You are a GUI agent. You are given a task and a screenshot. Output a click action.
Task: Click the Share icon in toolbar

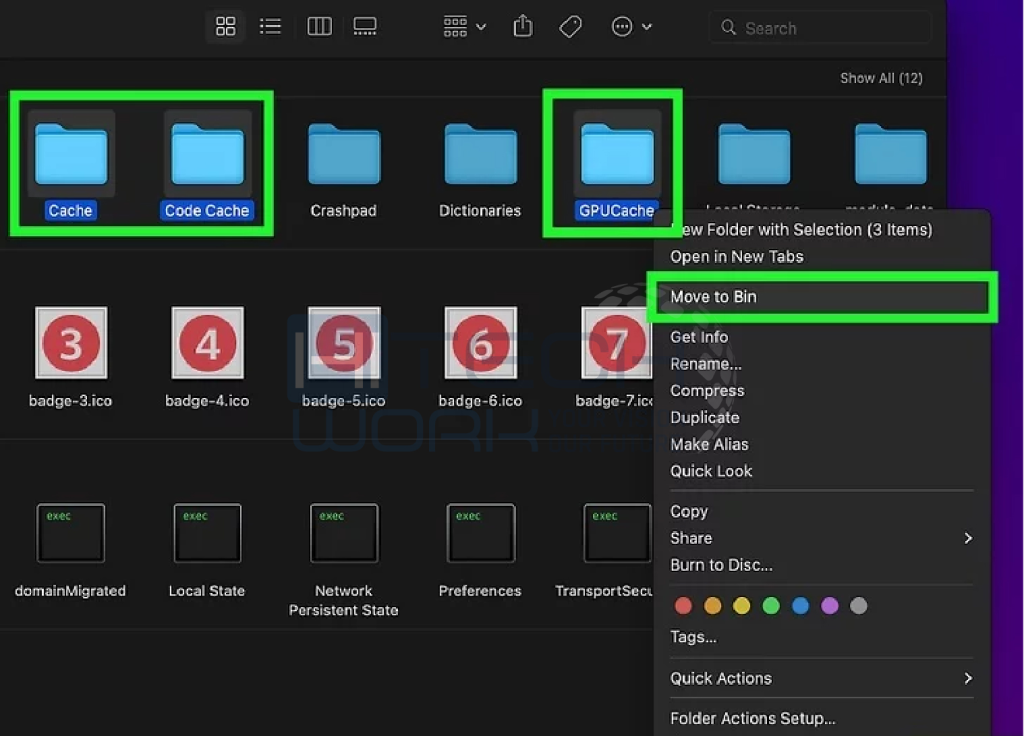pos(523,27)
